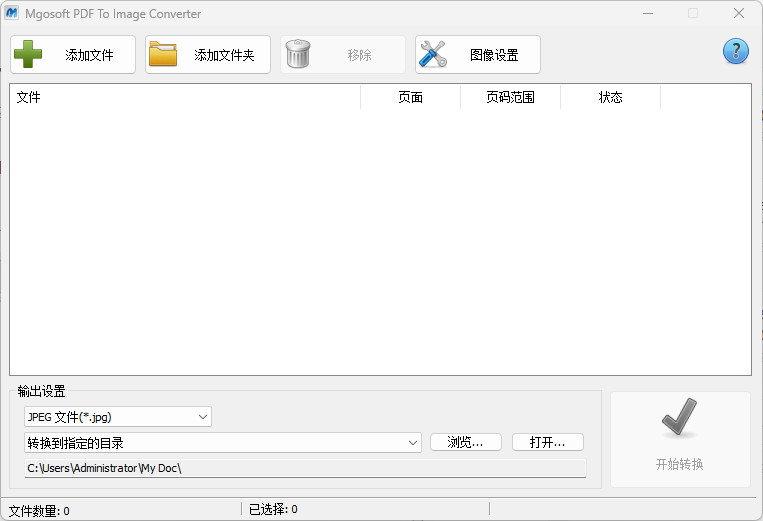The image size is (763, 521).
Task: Open the blue question mark help
Action: pyautogui.click(x=736, y=51)
